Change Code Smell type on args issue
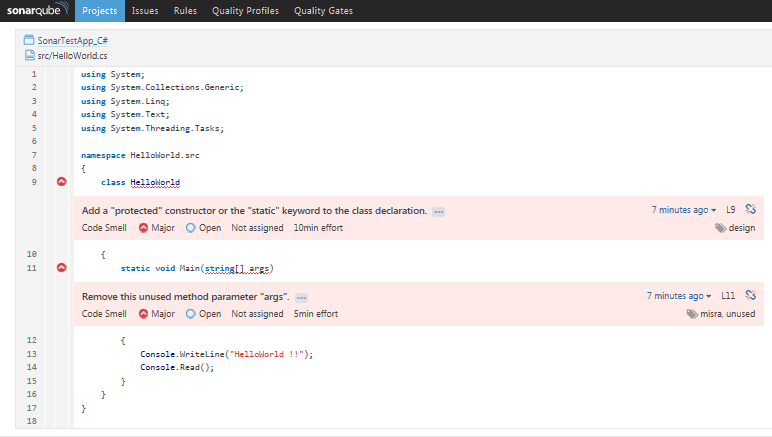 (x=104, y=314)
